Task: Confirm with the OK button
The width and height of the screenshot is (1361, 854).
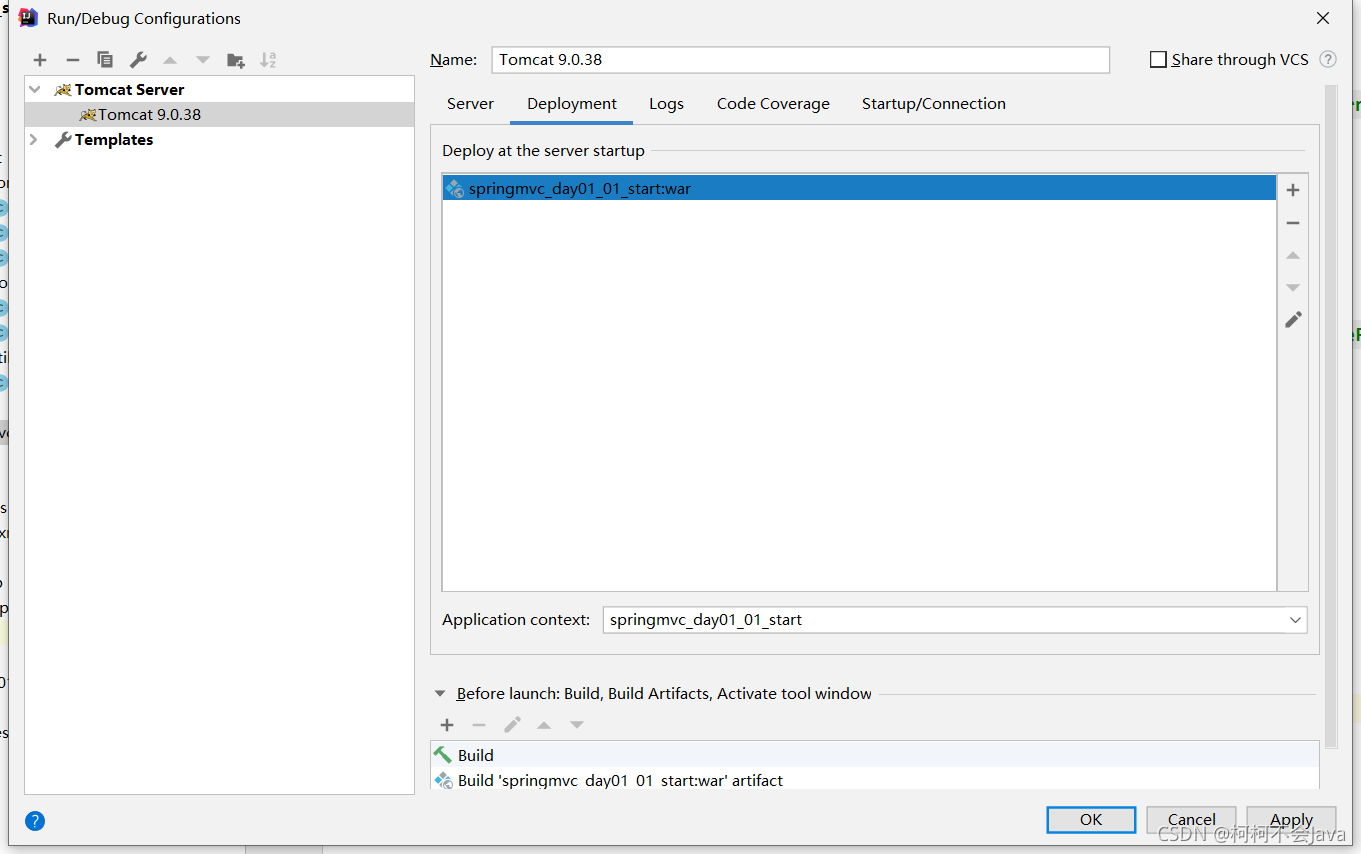Action: tap(1091, 819)
